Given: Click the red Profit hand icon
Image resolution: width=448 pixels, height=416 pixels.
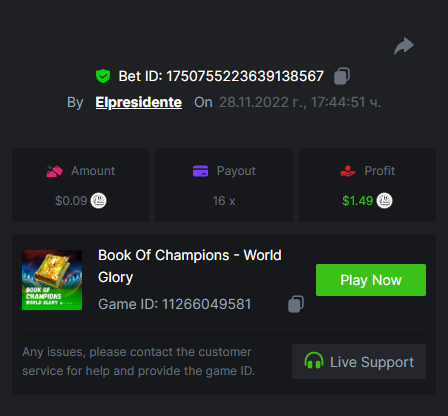Looking at the screenshot, I should 348,171.
